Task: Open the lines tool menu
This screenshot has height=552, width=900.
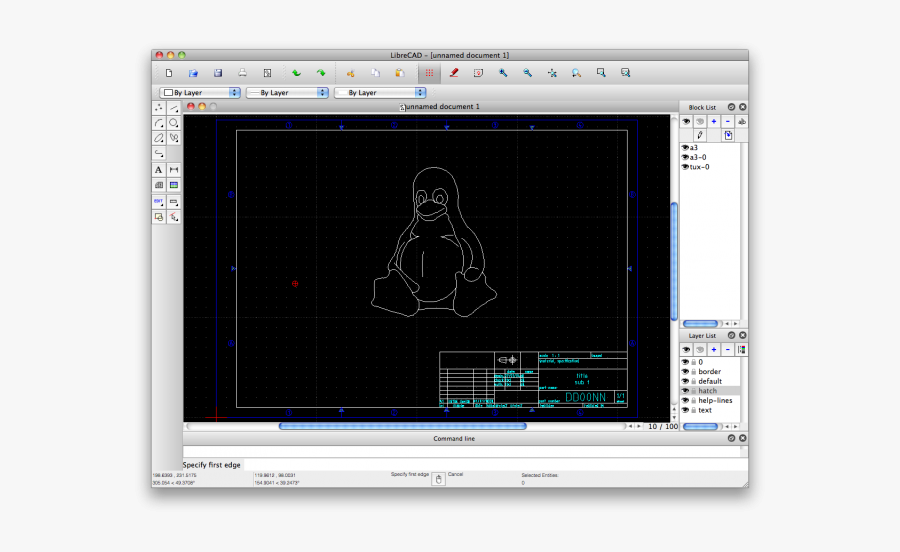Action: tap(174, 108)
